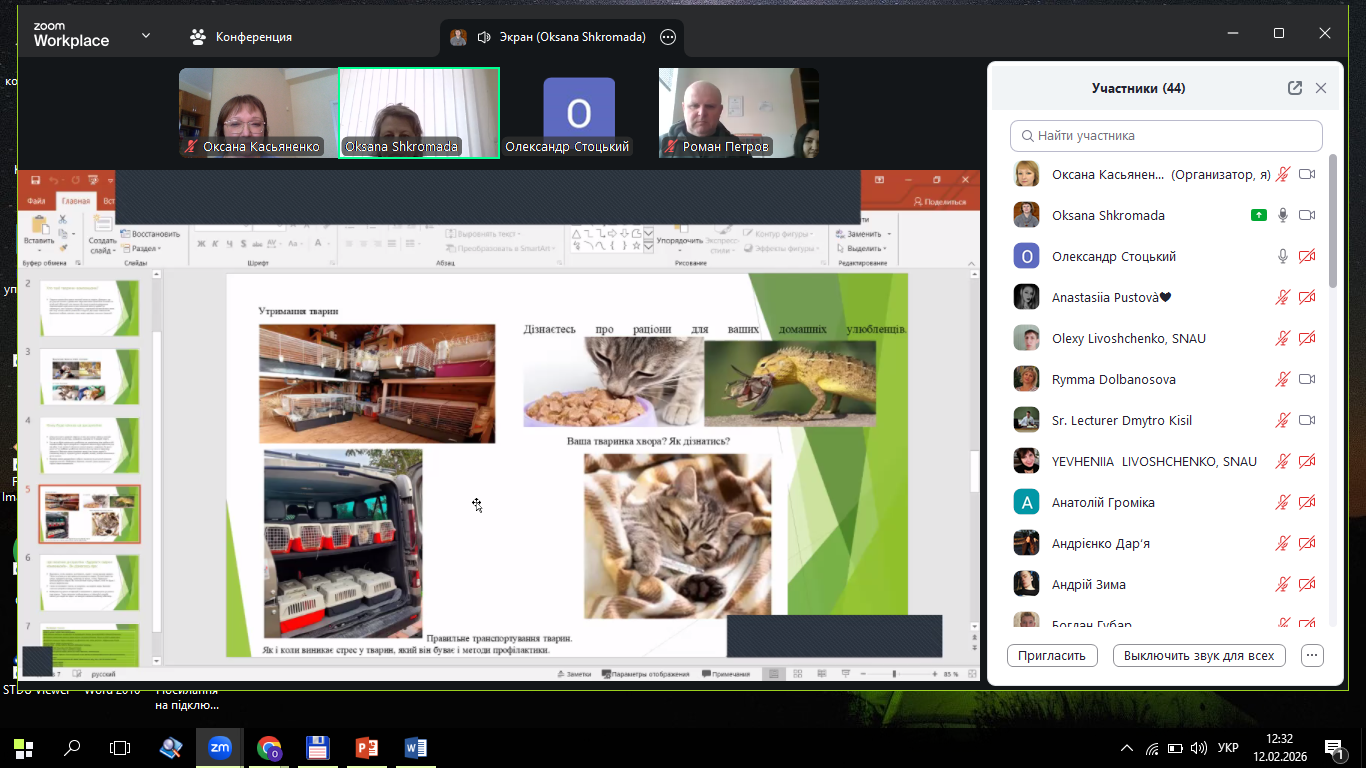Click the Zoom app taskbar icon
This screenshot has width=1366, height=768.
pyautogui.click(x=220, y=747)
